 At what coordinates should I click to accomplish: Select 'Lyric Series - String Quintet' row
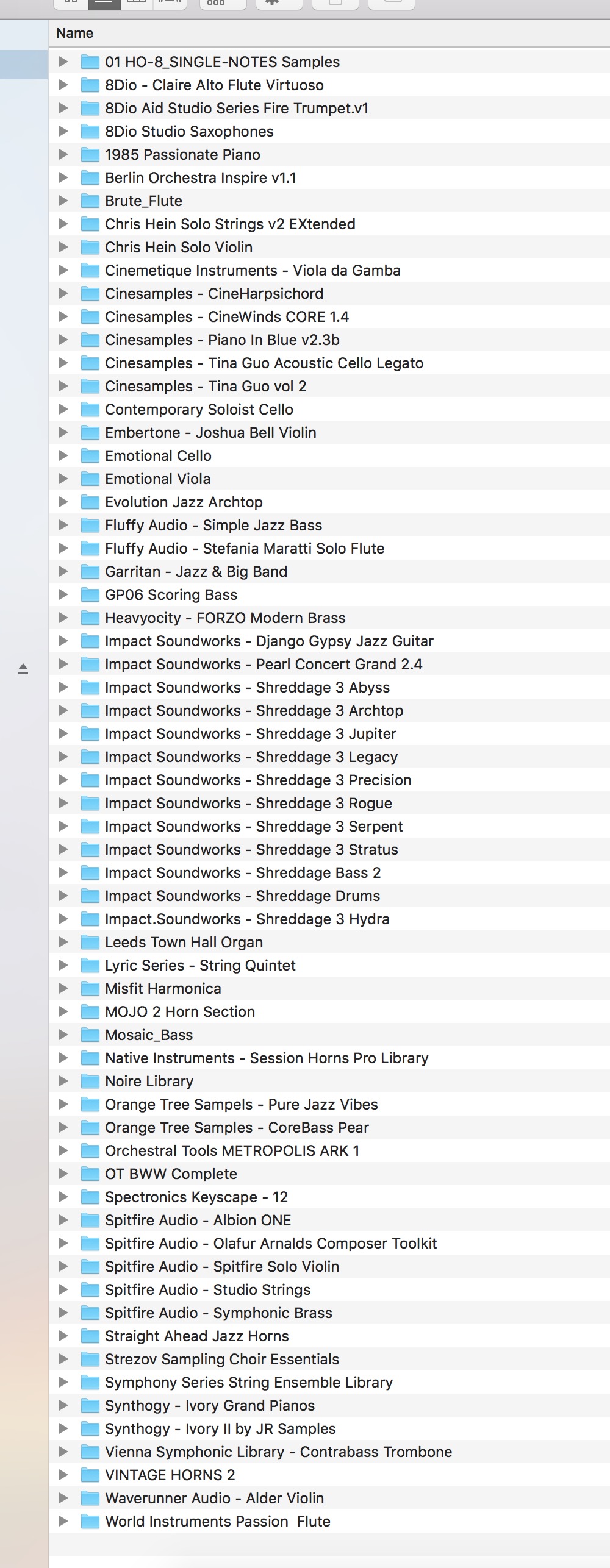[x=329, y=965]
